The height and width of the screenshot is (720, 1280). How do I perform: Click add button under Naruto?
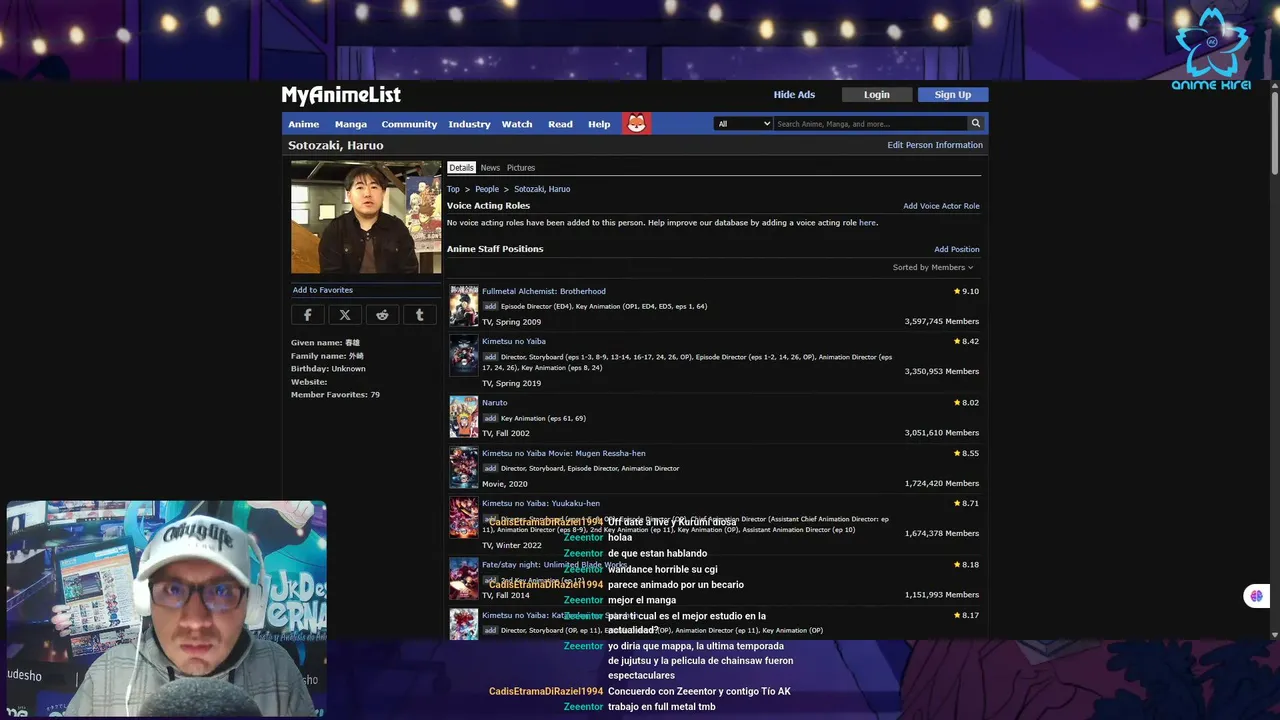490,419
